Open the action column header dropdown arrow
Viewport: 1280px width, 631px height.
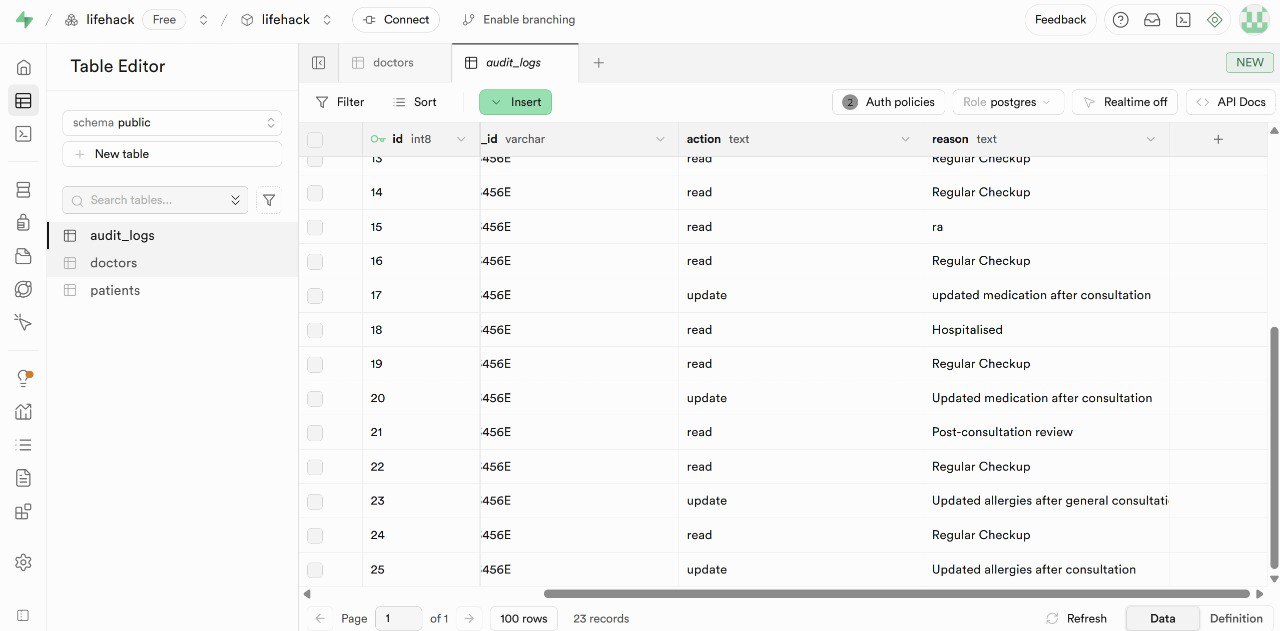coord(906,139)
